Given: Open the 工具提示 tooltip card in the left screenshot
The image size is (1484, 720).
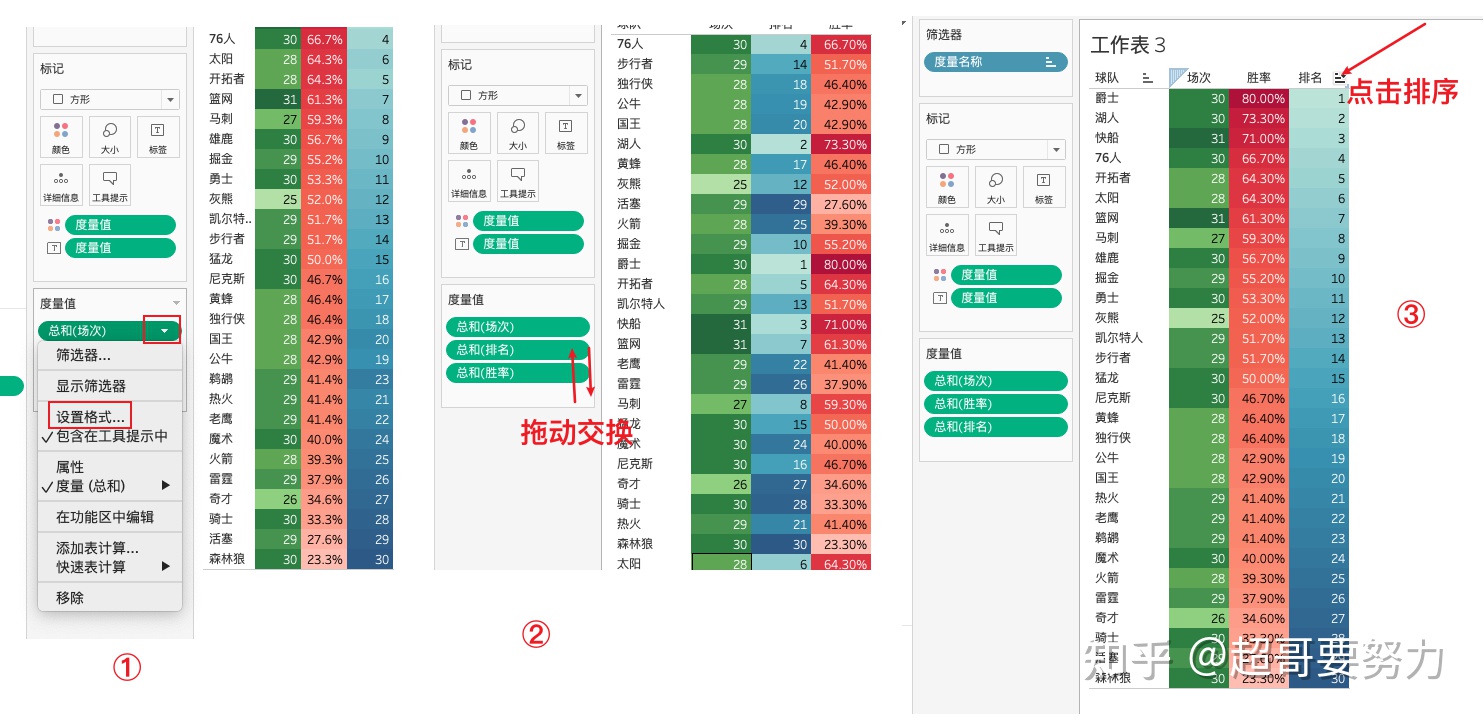Looking at the screenshot, I should coord(110,186).
